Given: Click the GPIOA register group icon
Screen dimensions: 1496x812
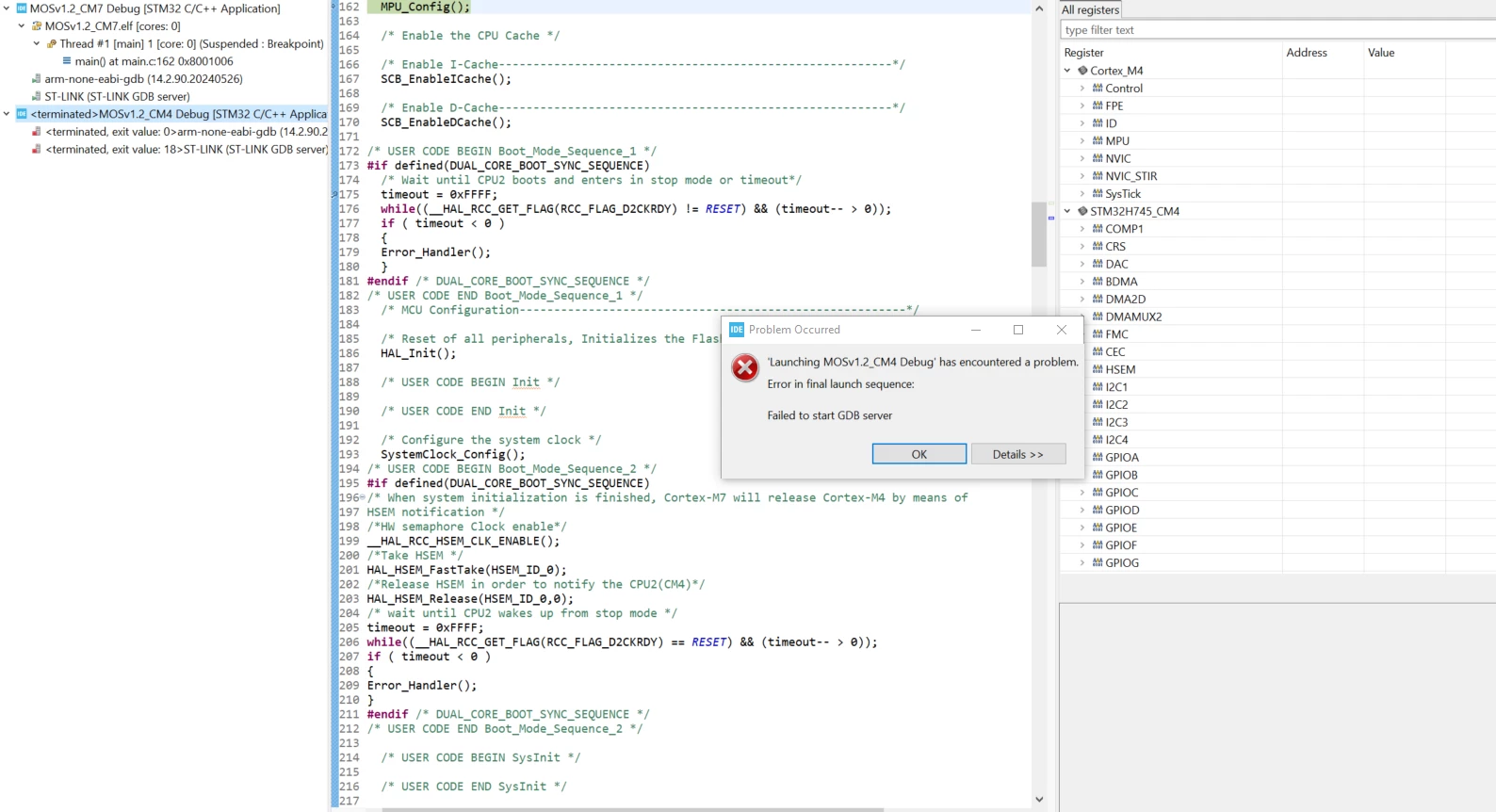Looking at the screenshot, I should [x=1098, y=458].
